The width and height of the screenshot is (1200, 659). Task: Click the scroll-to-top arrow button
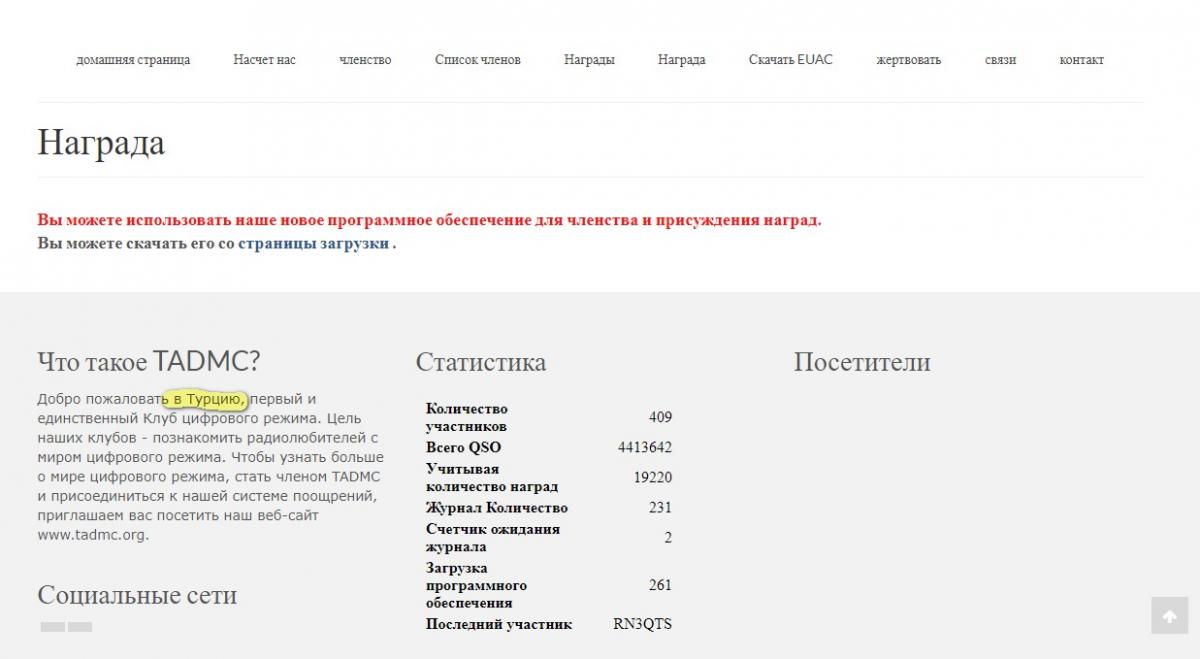(1169, 617)
